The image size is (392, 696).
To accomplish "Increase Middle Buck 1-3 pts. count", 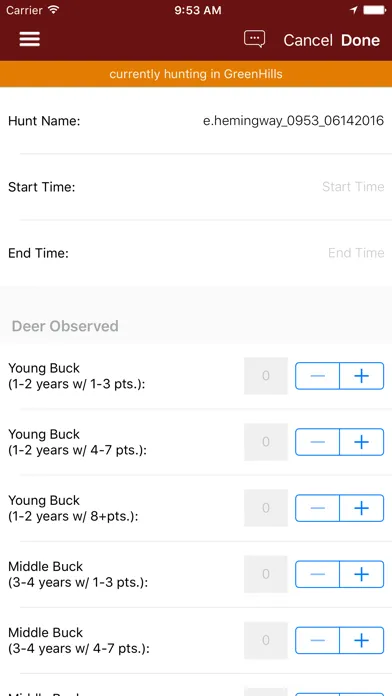I will pyautogui.click(x=361, y=574).
